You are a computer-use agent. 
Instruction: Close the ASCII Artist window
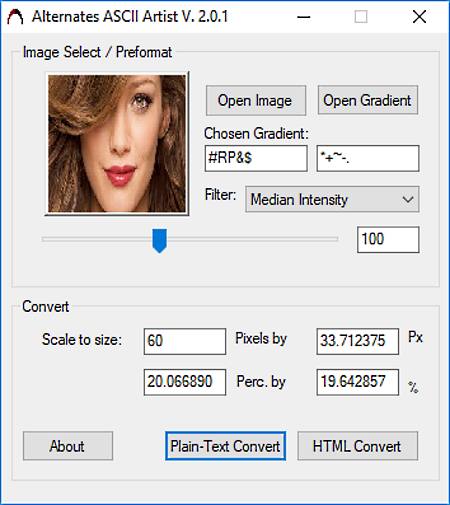[419, 17]
